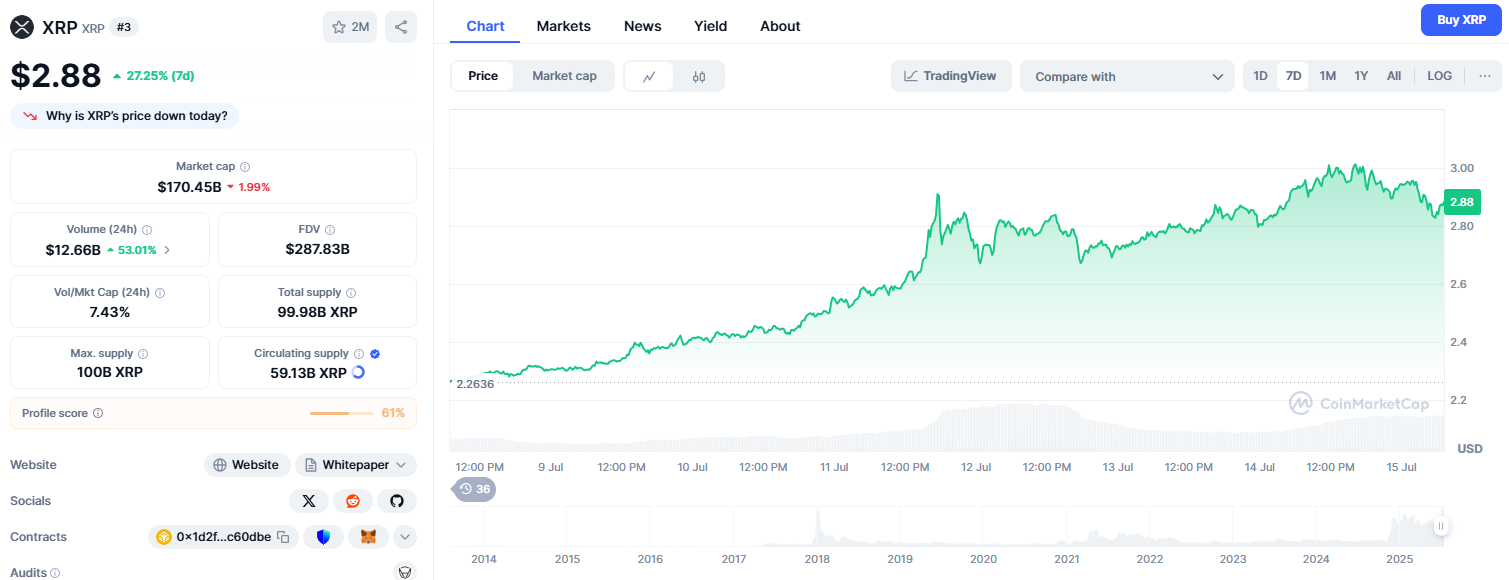Open the Chart tab

click(x=485, y=26)
